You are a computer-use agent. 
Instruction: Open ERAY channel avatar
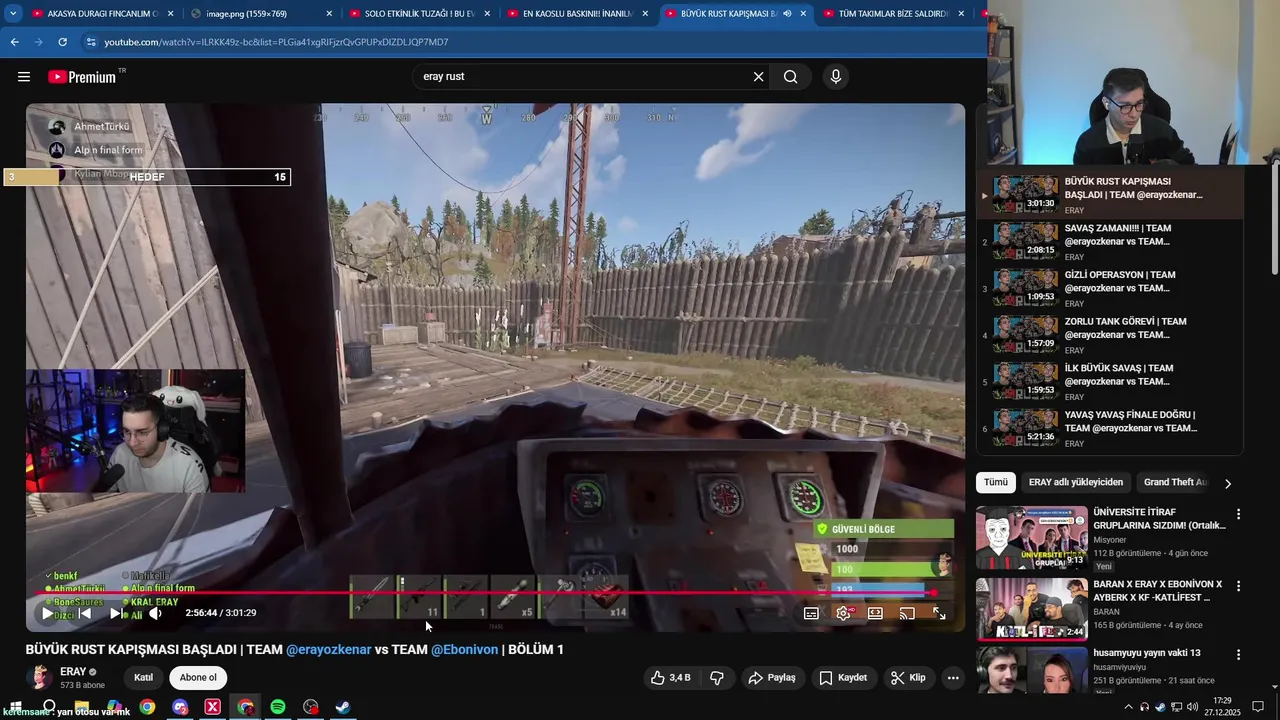[40, 677]
